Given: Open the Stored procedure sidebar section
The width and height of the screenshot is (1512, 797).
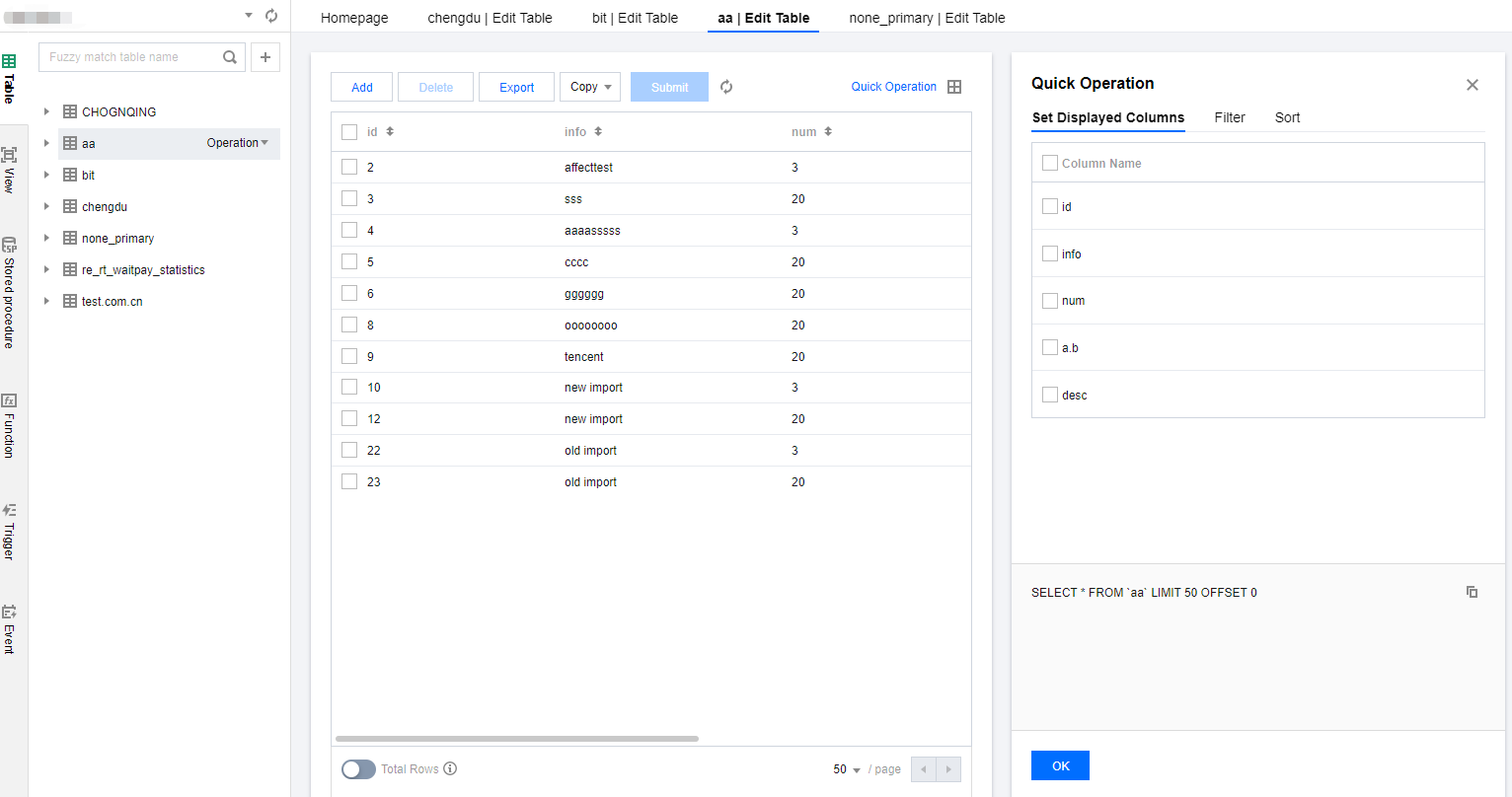Looking at the screenshot, I should pyautogui.click(x=9, y=292).
